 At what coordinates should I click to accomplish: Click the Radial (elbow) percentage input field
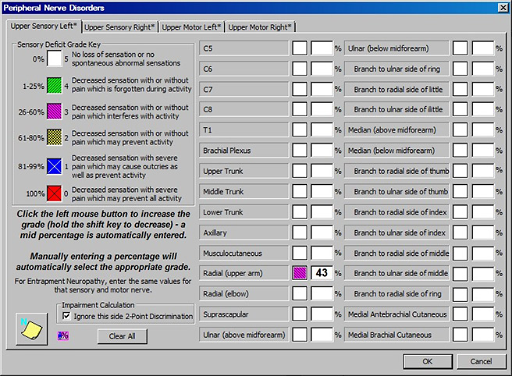click(x=322, y=294)
